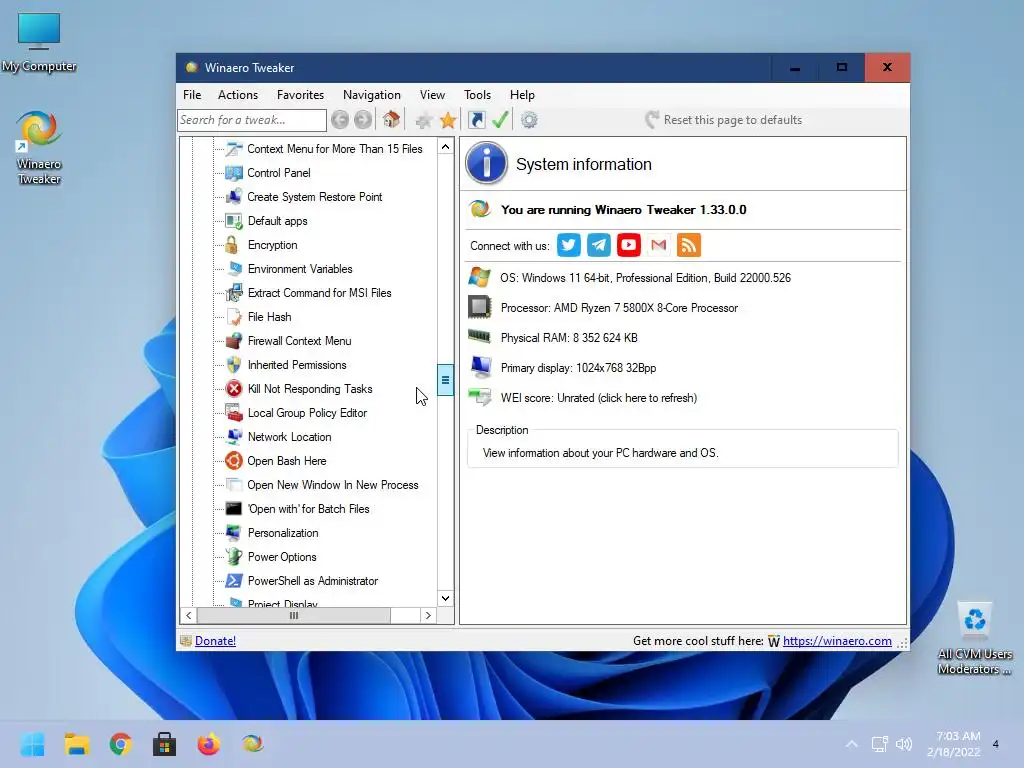The image size is (1024, 768).
Task: Select Personalization tree item
Action: click(x=283, y=533)
